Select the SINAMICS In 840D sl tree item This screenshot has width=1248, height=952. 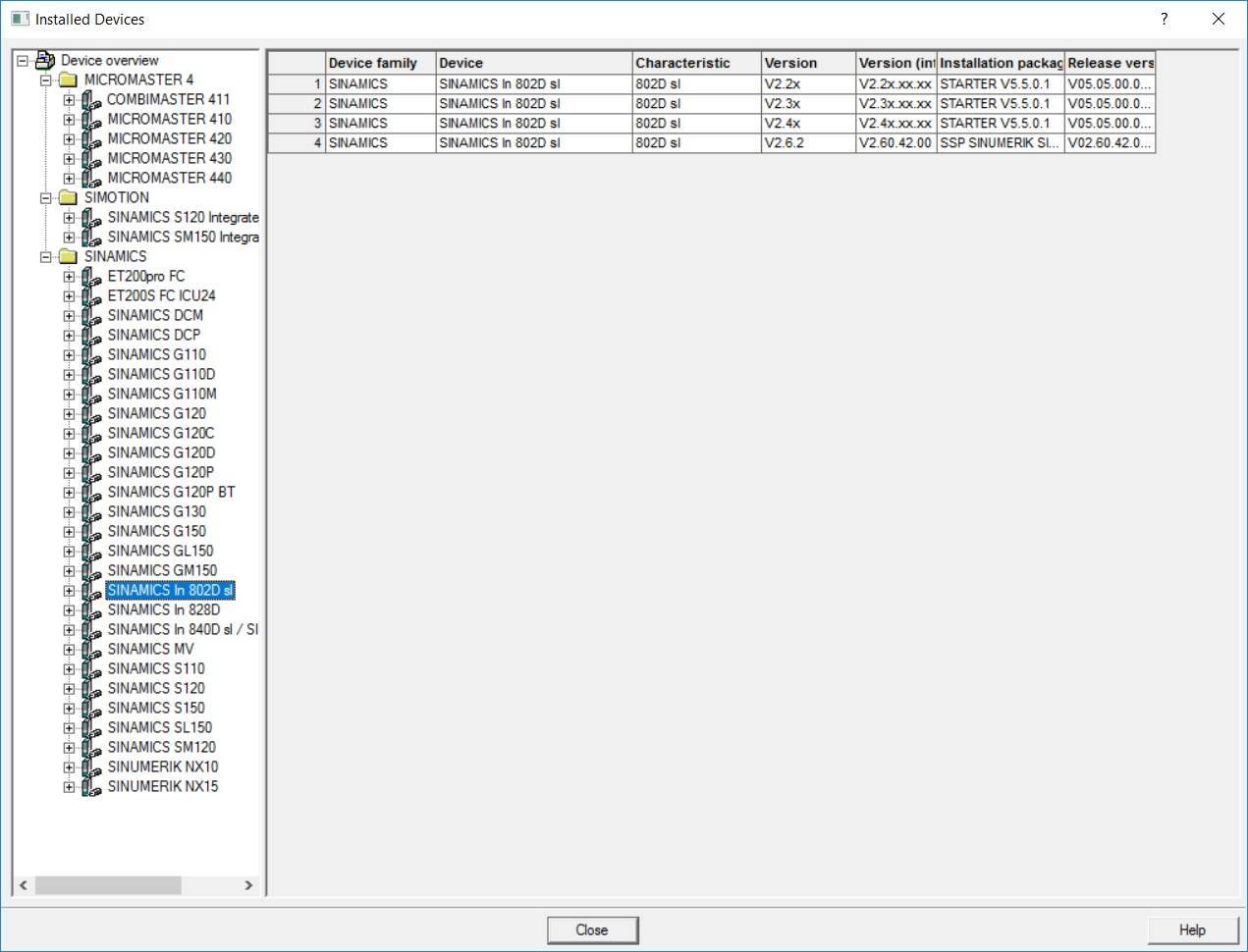coord(182,630)
